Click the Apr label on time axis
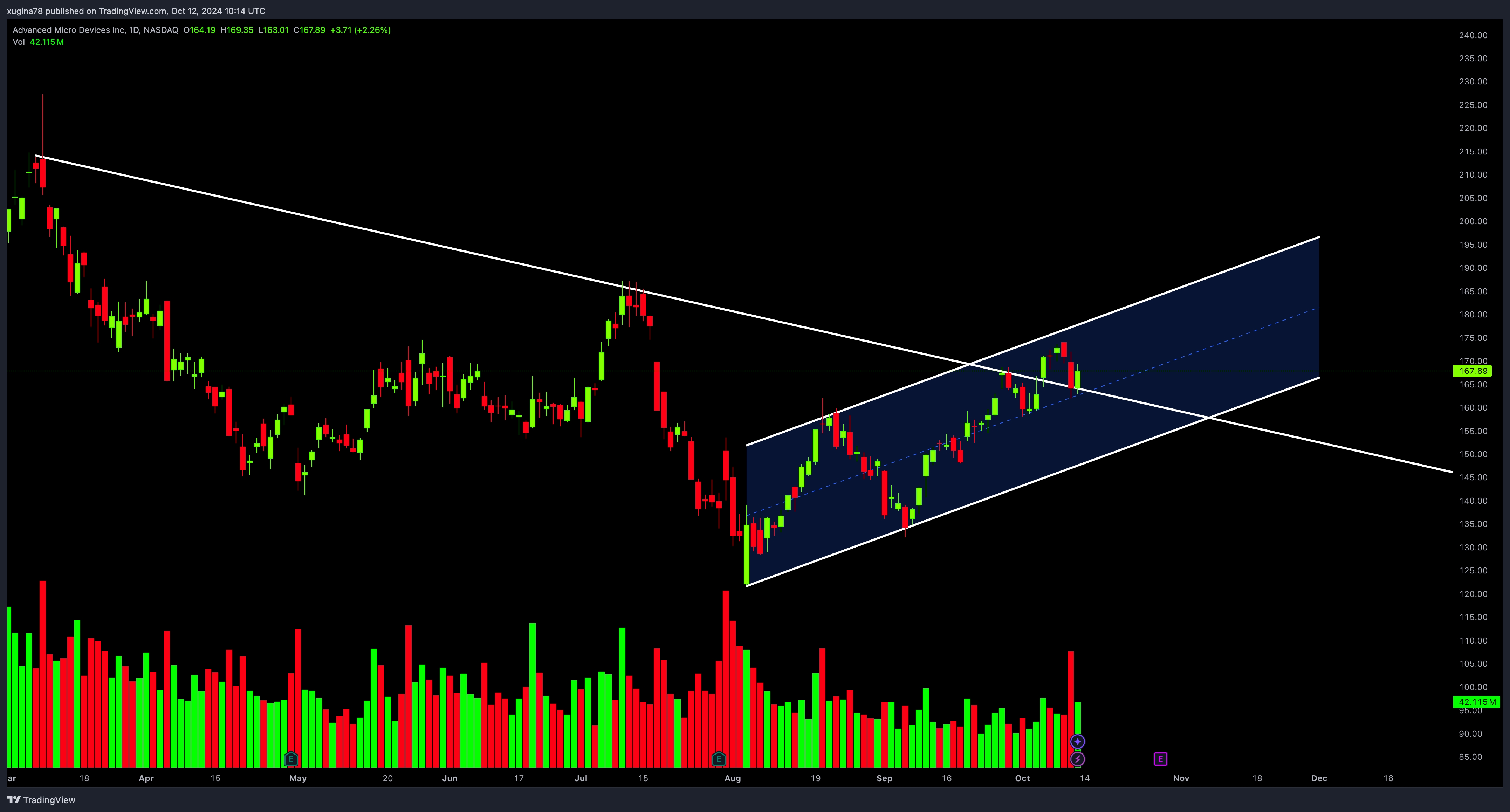 [x=146, y=779]
